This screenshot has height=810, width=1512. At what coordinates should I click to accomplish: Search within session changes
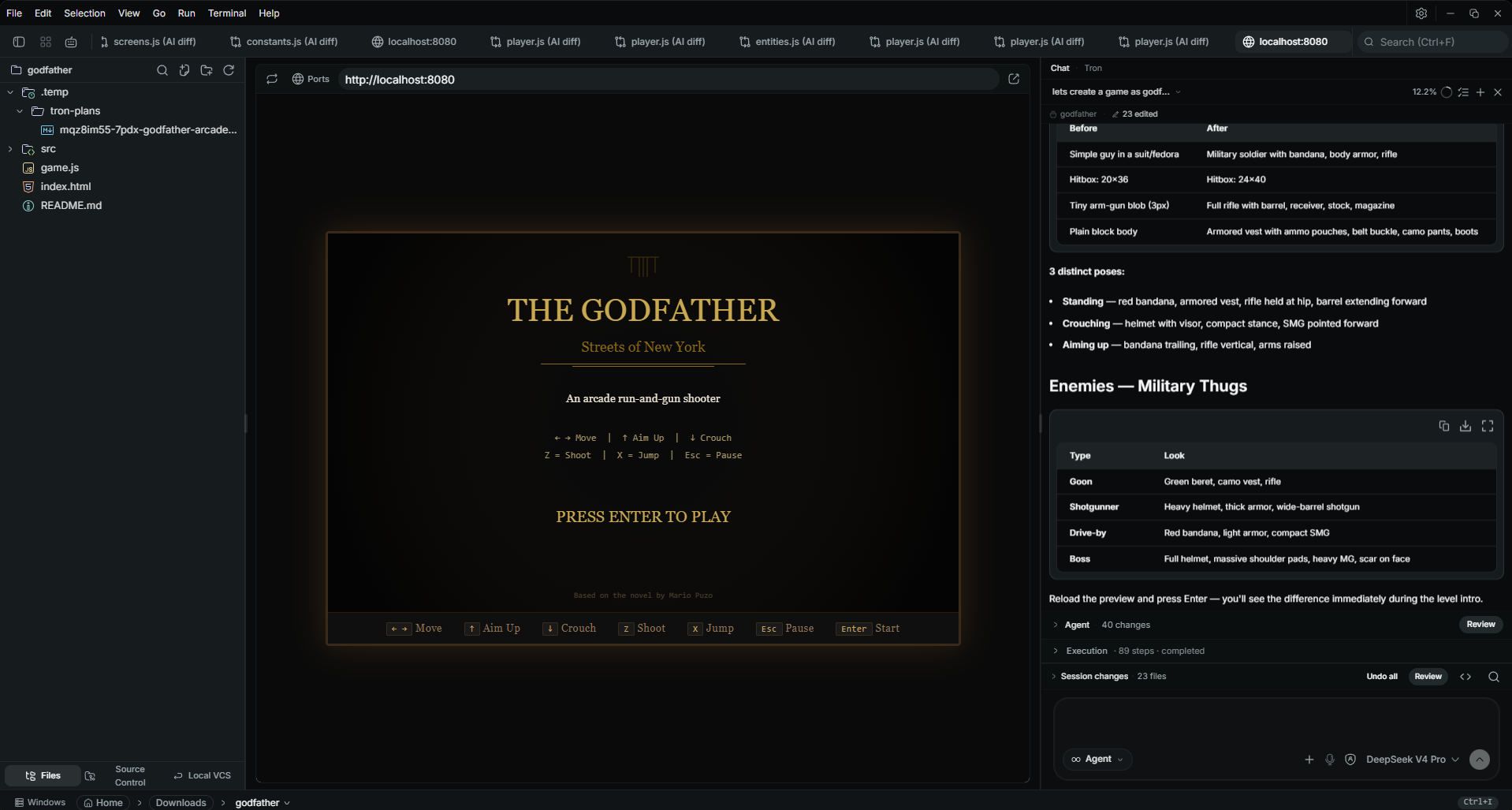click(x=1494, y=677)
